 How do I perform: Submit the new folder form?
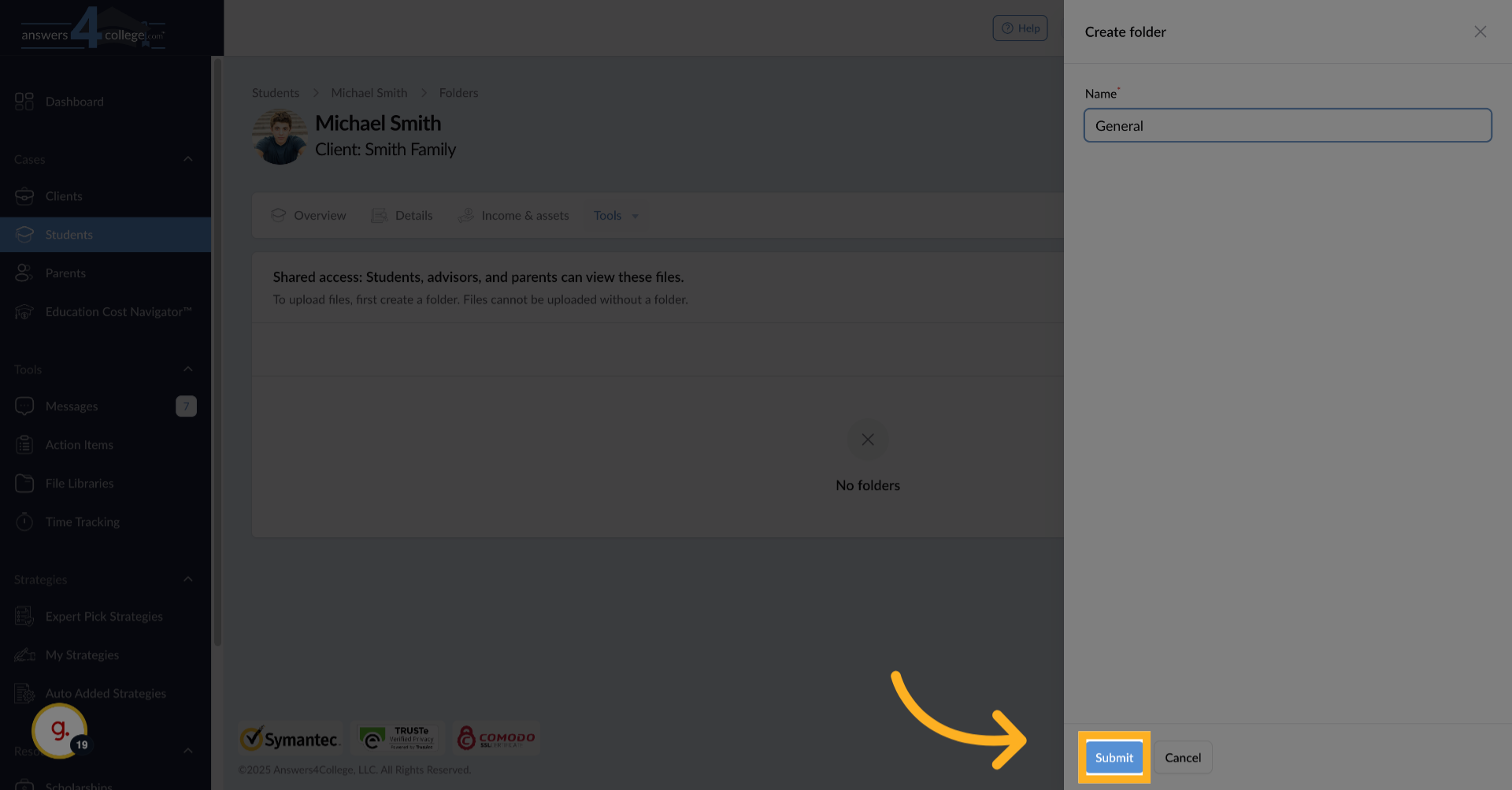coord(1114,758)
